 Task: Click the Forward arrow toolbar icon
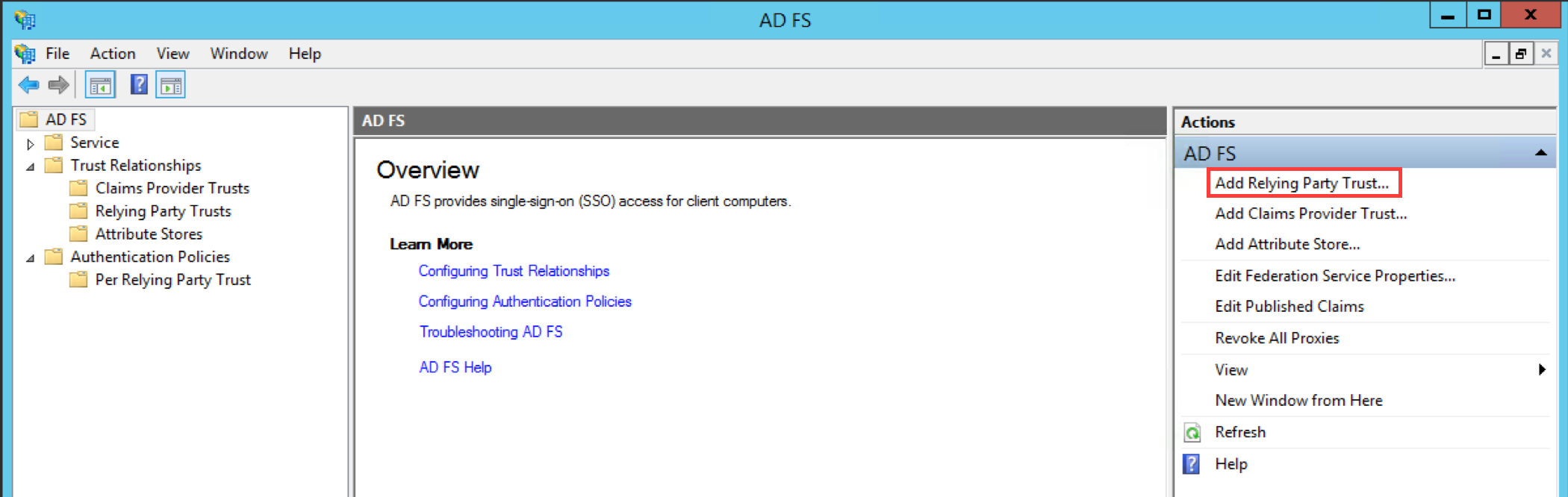pos(59,85)
